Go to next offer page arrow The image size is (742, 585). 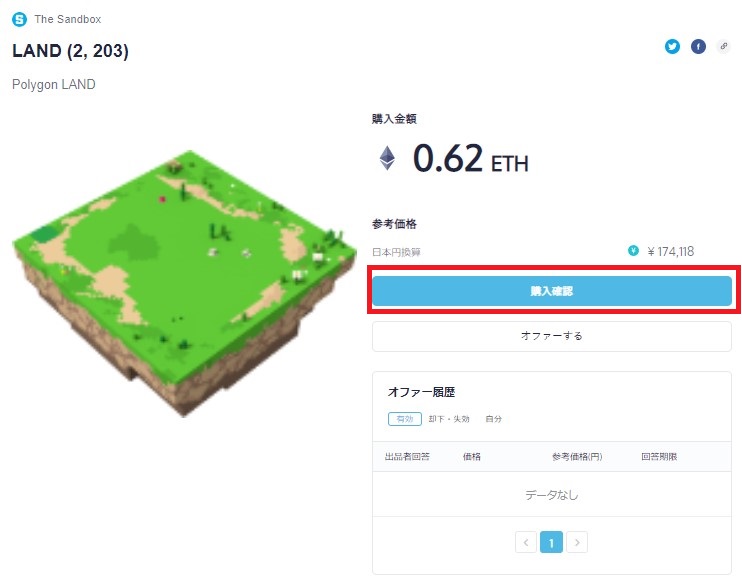tap(577, 542)
